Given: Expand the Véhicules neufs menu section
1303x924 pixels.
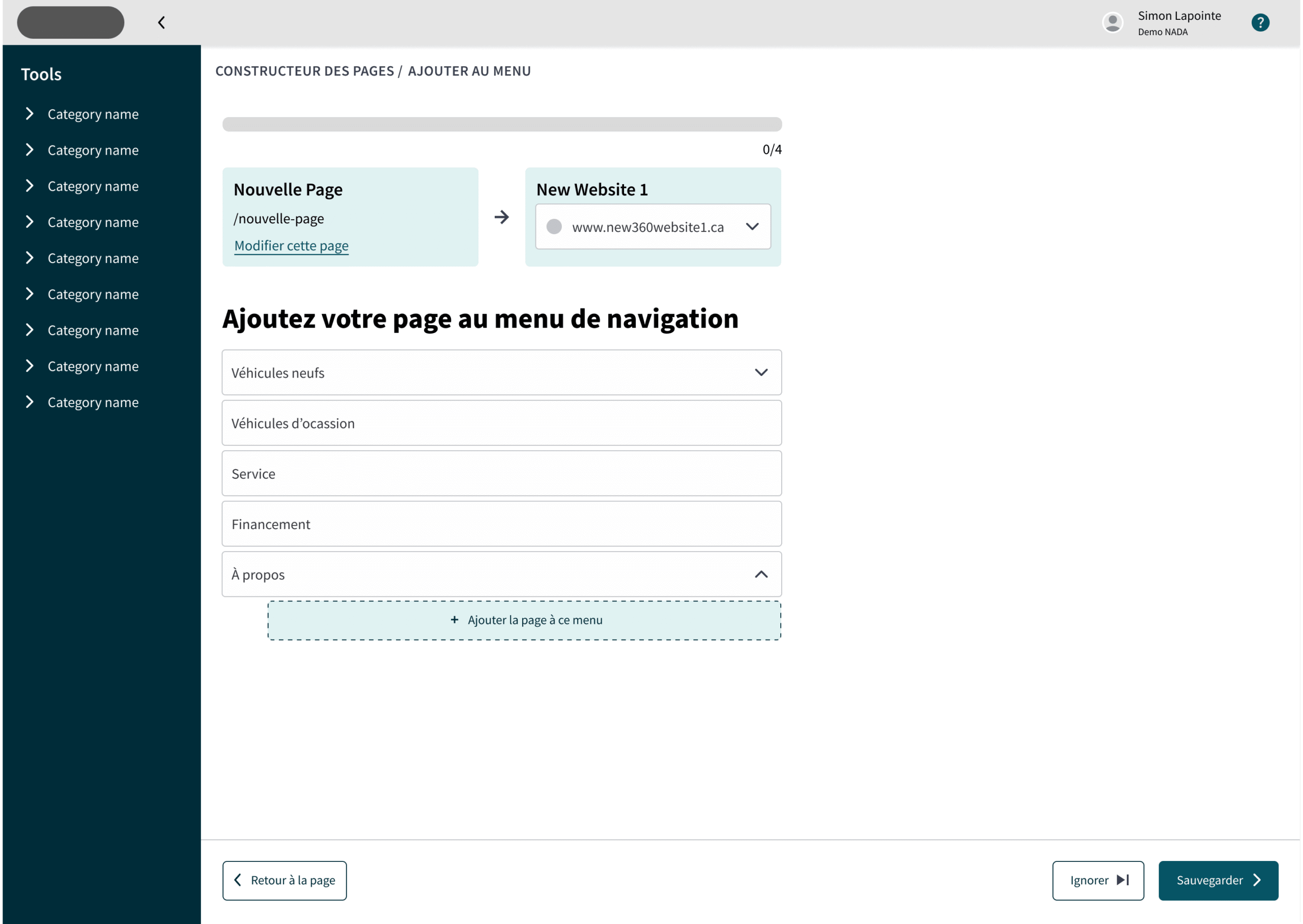Looking at the screenshot, I should tap(761, 372).
